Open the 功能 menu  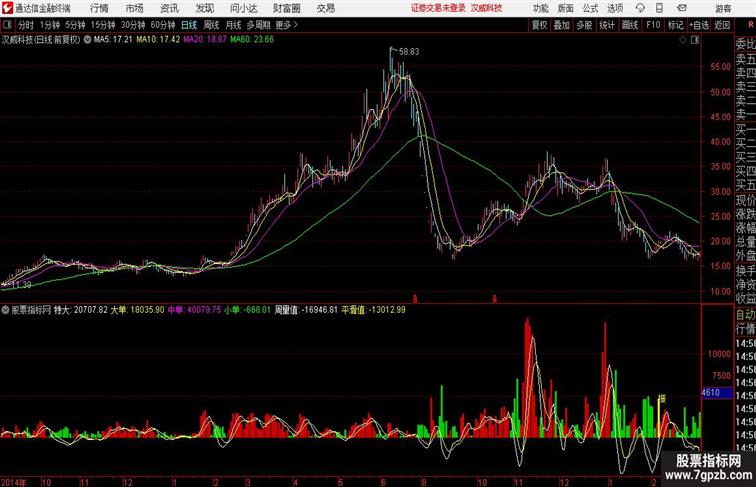click(540, 8)
